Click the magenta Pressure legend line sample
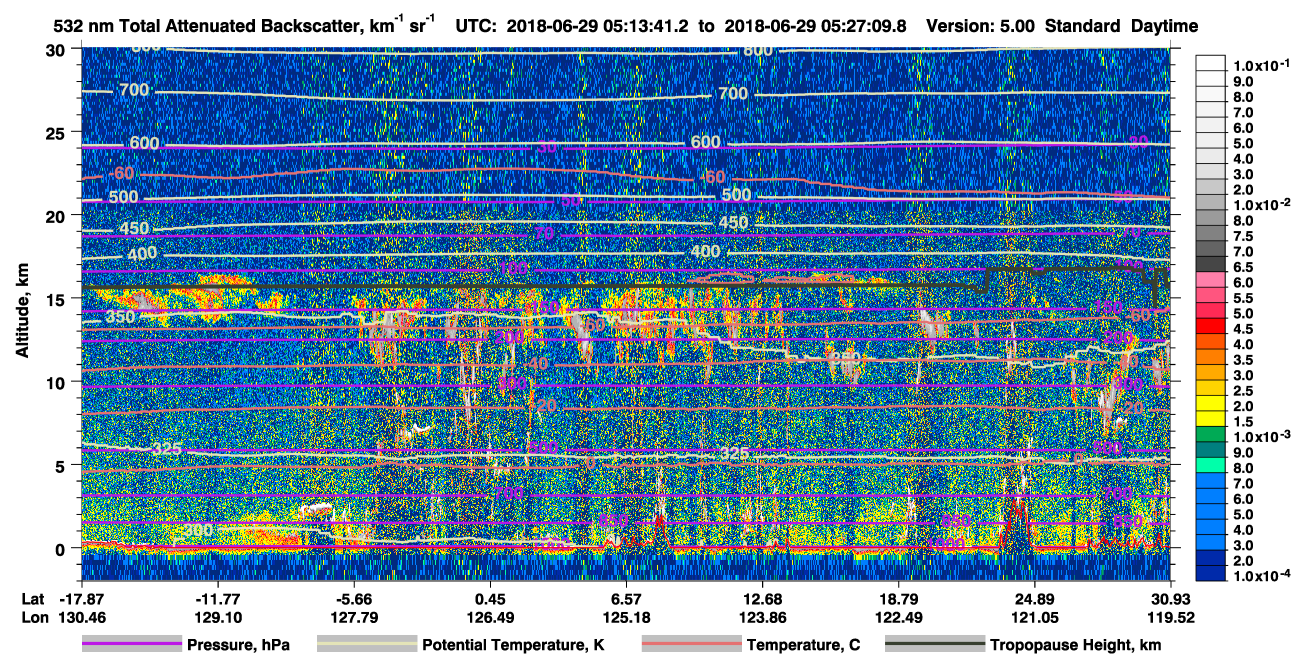The height and width of the screenshot is (667, 1300). [x=131, y=645]
